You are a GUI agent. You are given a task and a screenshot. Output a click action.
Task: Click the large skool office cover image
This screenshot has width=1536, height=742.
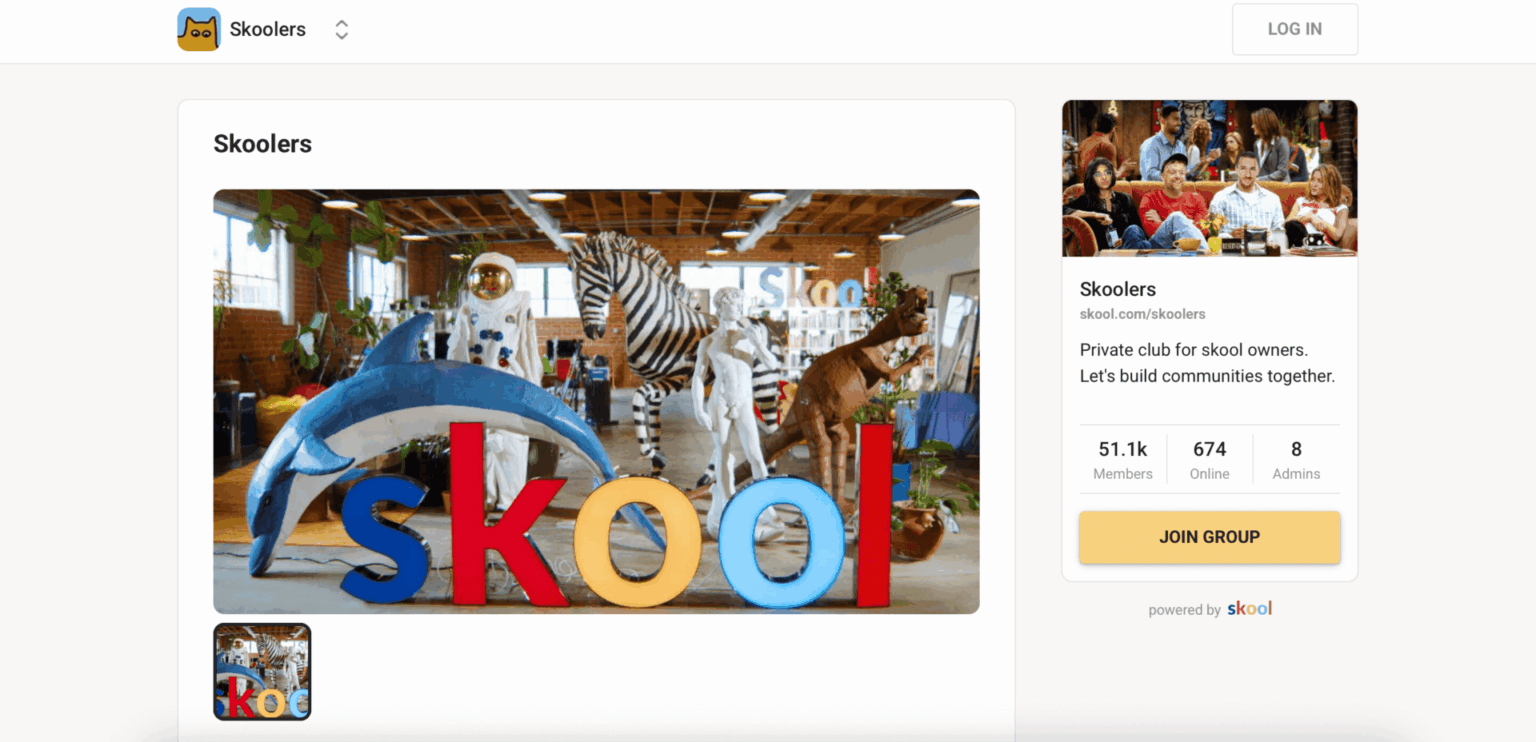(596, 401)
